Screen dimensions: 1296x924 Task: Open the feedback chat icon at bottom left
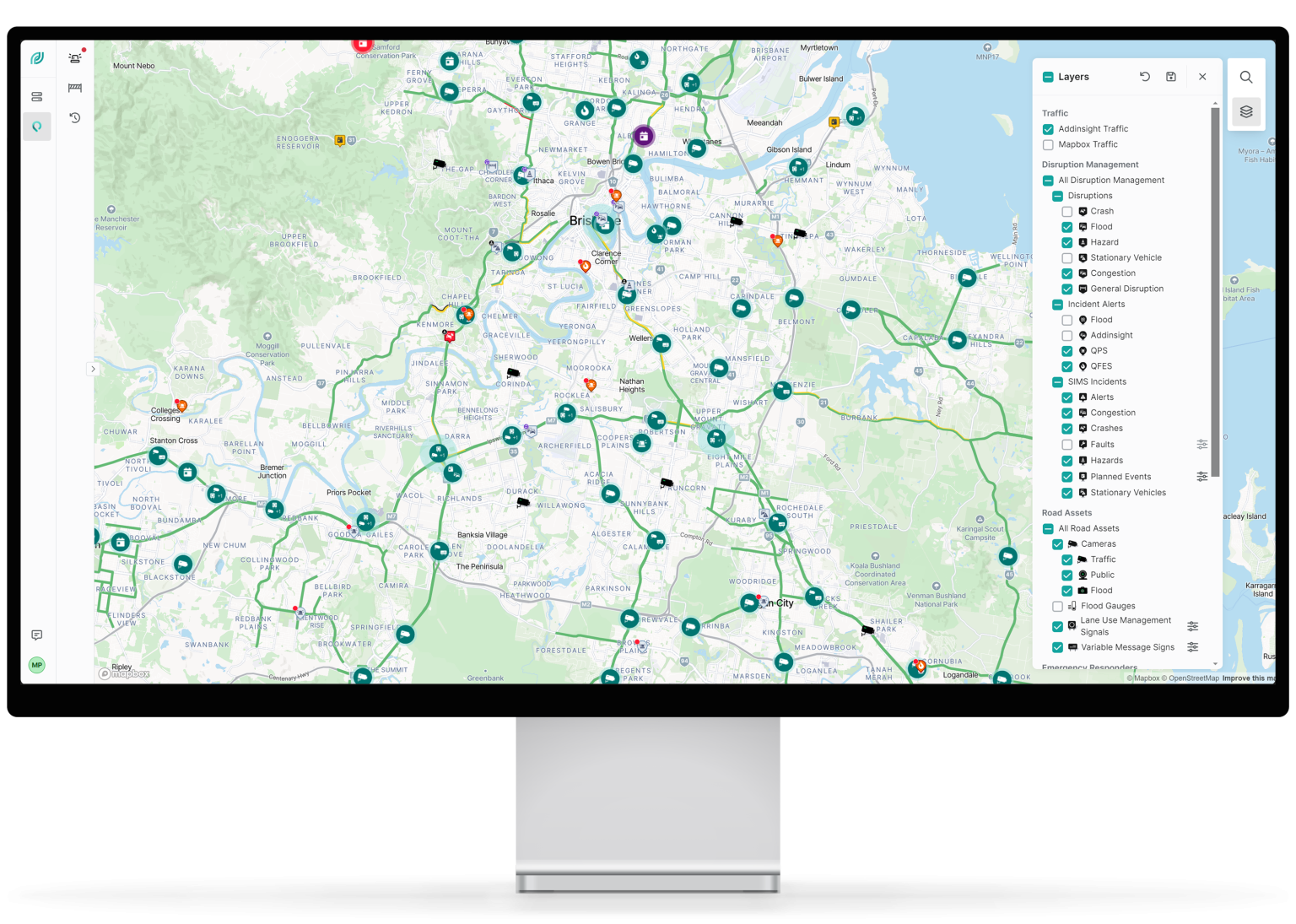tap(37, 635)
